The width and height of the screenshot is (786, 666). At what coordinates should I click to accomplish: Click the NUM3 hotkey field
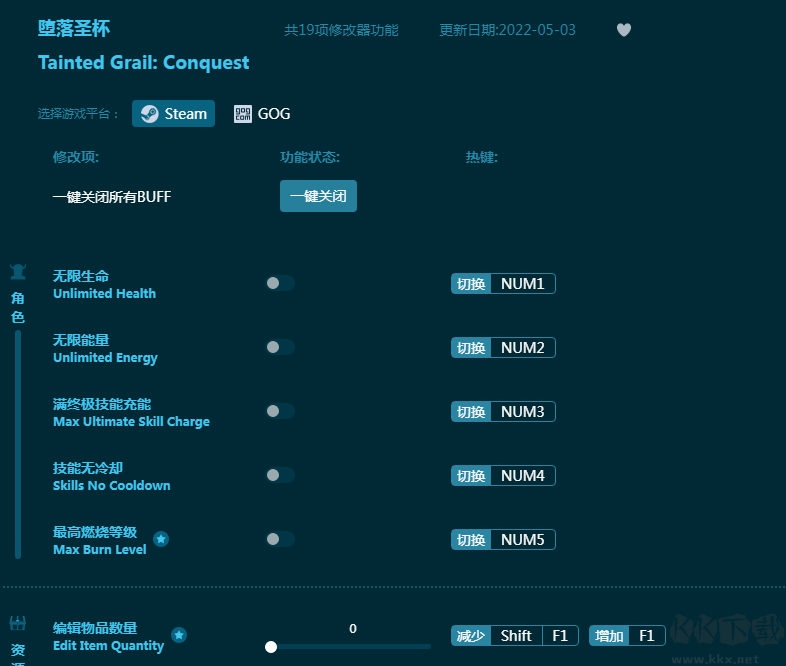523,412
